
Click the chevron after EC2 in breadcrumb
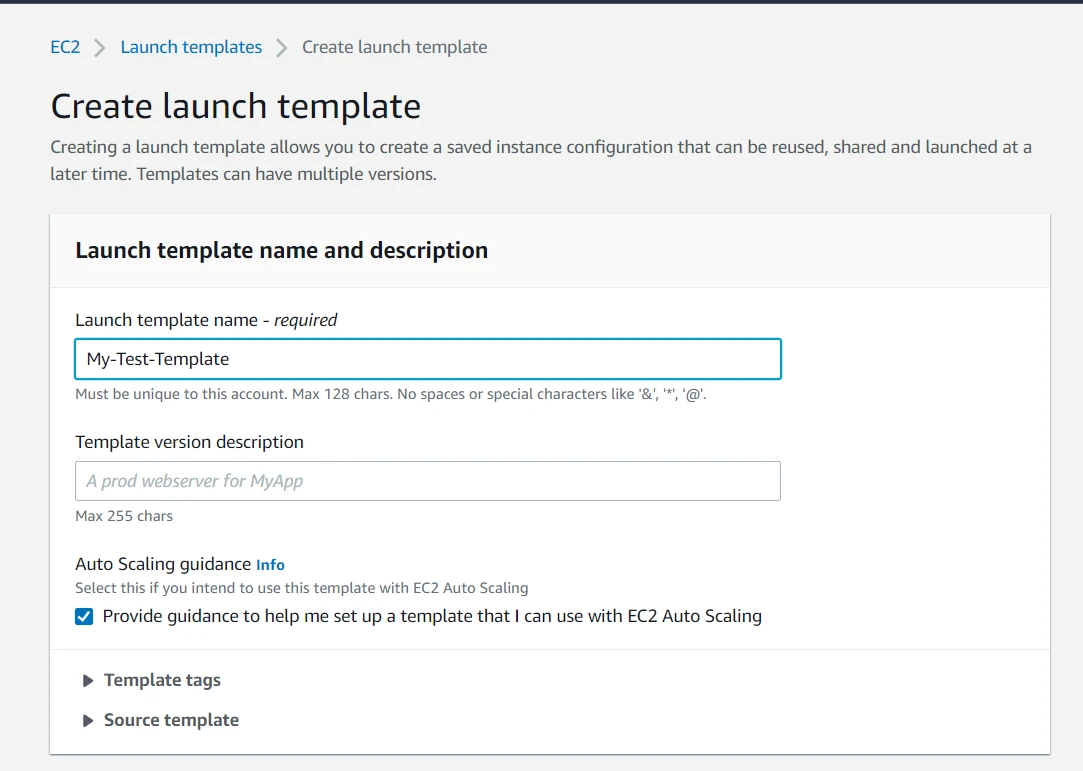point(96,46)
